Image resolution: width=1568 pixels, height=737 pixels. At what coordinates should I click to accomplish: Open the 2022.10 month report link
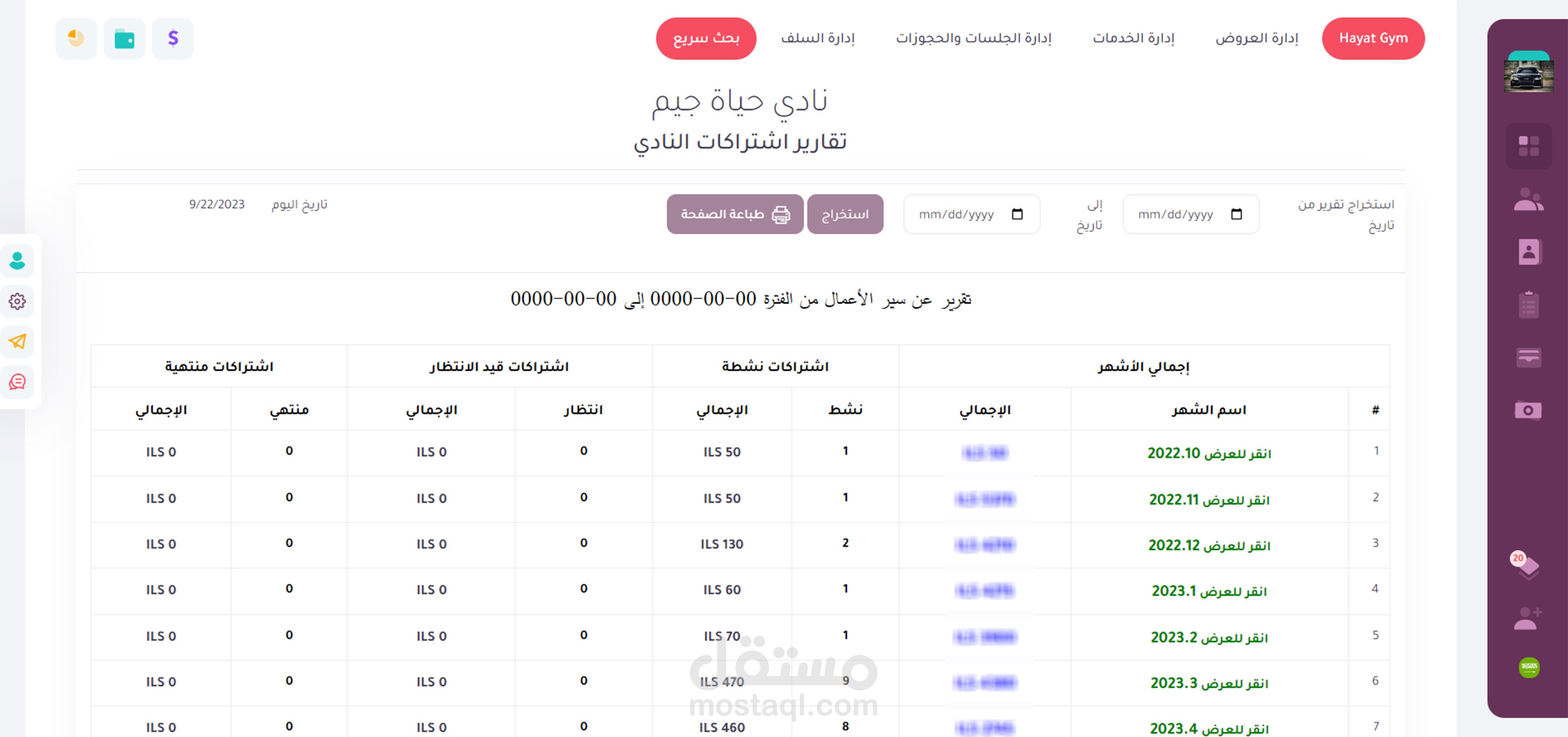[1209, 453]
